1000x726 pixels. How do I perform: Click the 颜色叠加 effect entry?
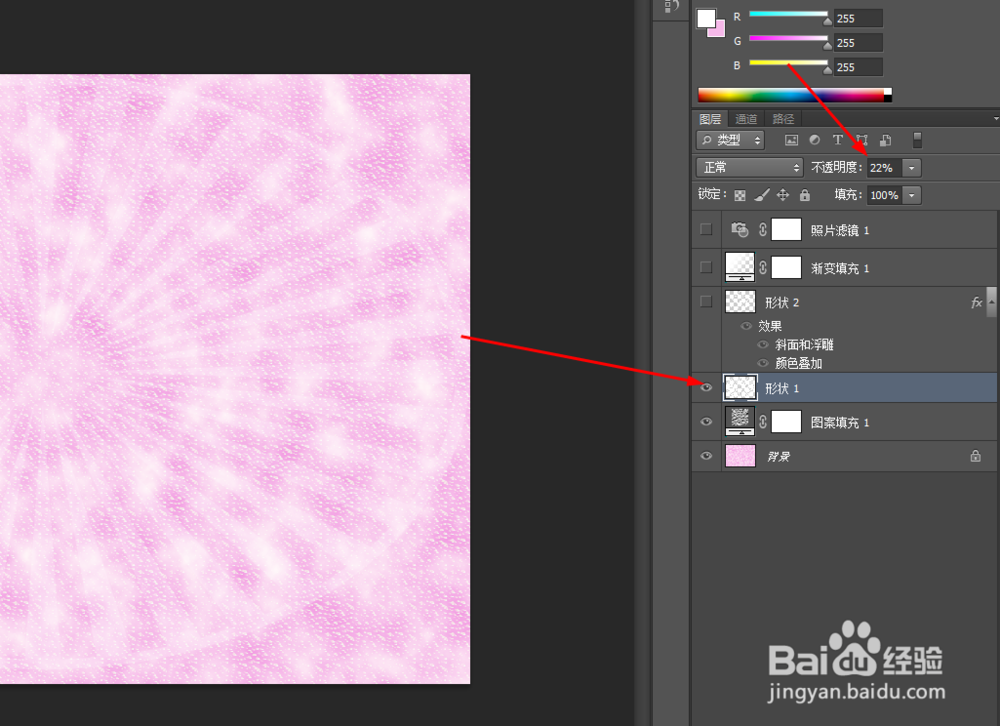[x=798, y=363]
